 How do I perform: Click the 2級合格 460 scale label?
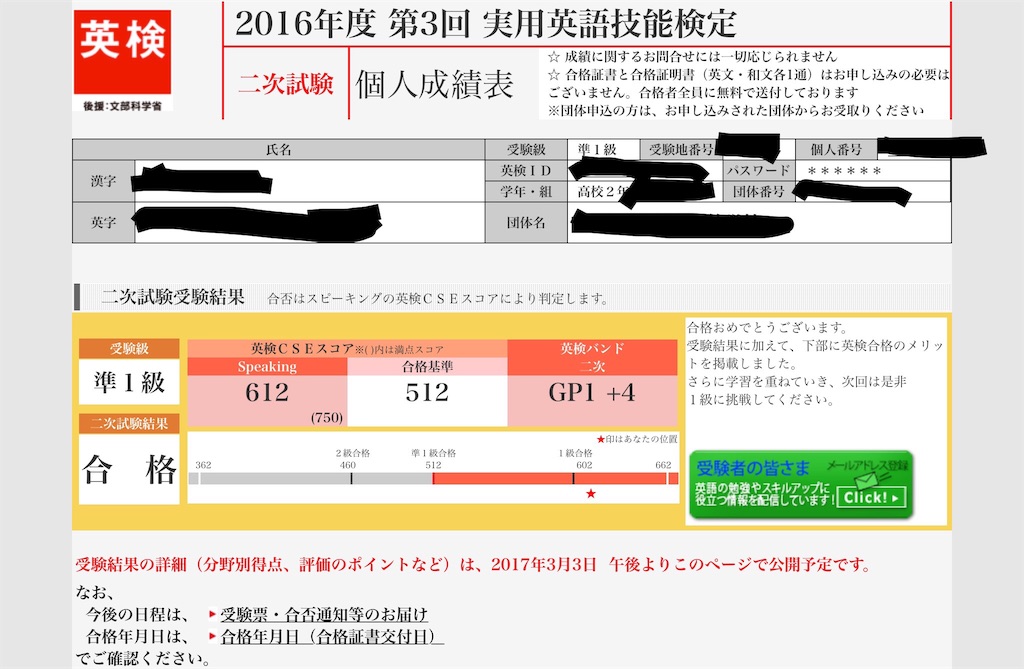coord(353,459)
